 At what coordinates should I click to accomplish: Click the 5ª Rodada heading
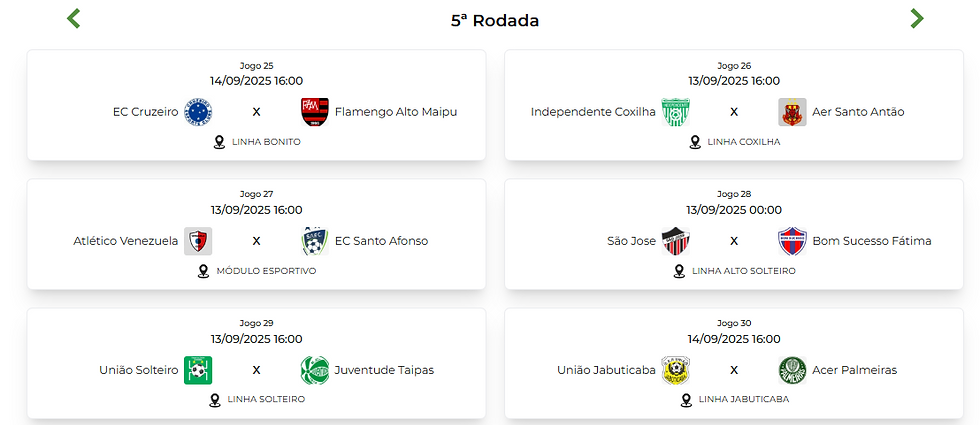(495, 20)
